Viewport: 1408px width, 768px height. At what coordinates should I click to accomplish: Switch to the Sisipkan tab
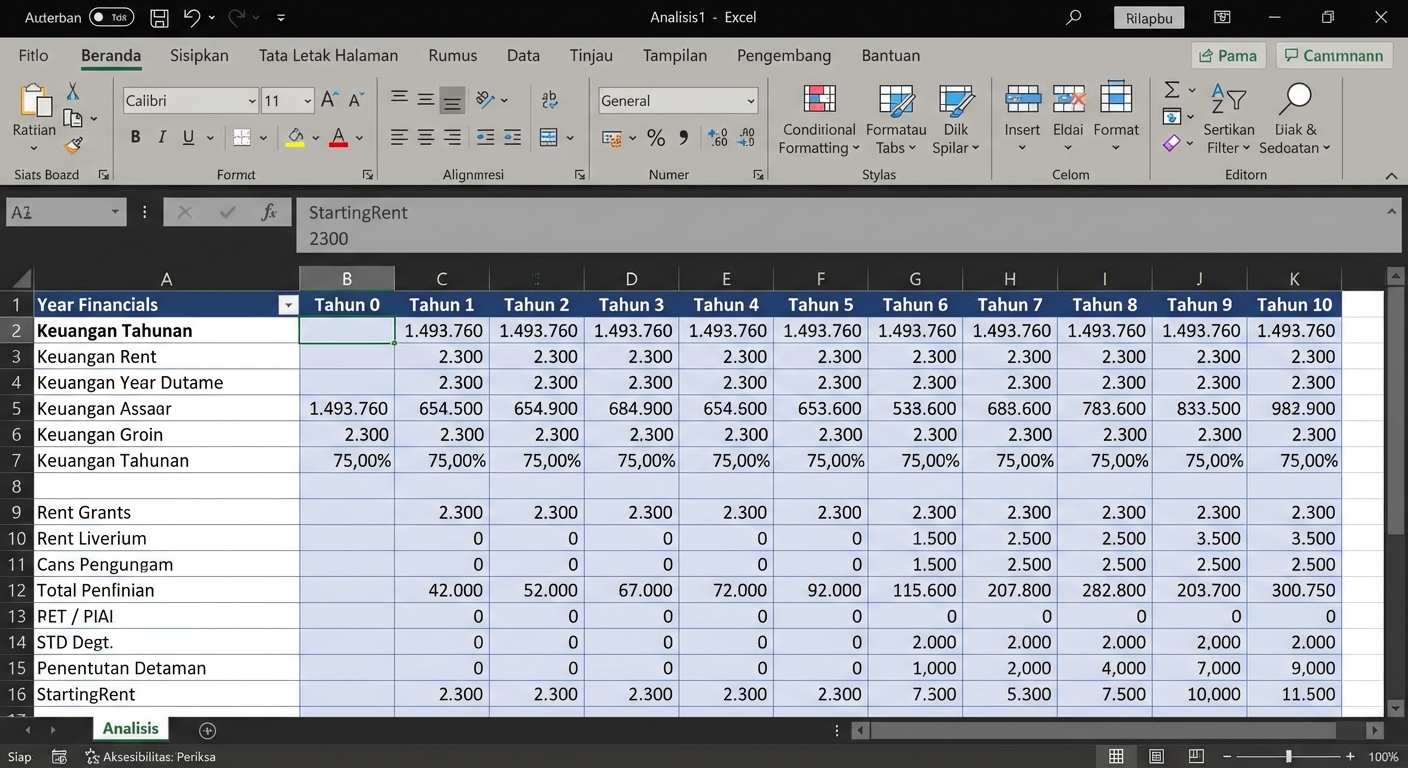pos(199,56)
